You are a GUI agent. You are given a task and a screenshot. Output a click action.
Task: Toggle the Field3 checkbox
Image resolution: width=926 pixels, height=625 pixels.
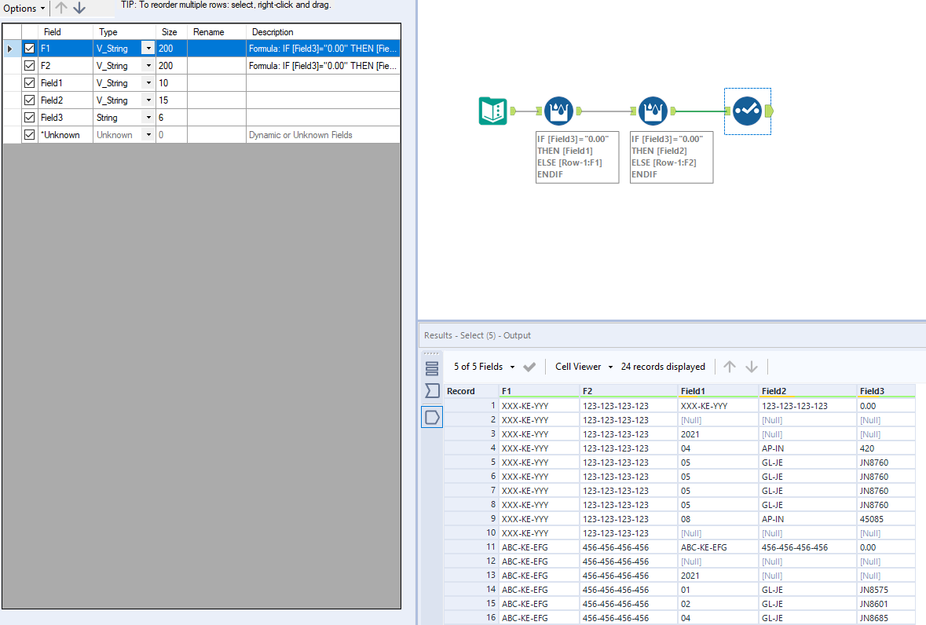[30, 118]
